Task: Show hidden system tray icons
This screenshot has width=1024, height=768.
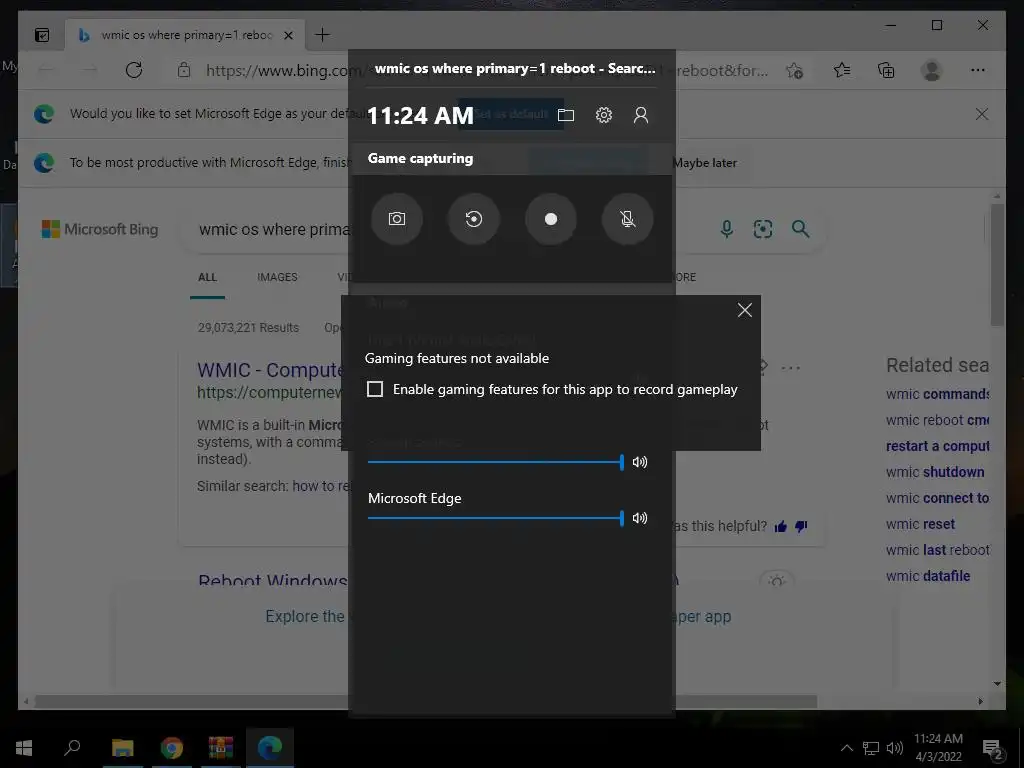Action: tap(846, 748)
